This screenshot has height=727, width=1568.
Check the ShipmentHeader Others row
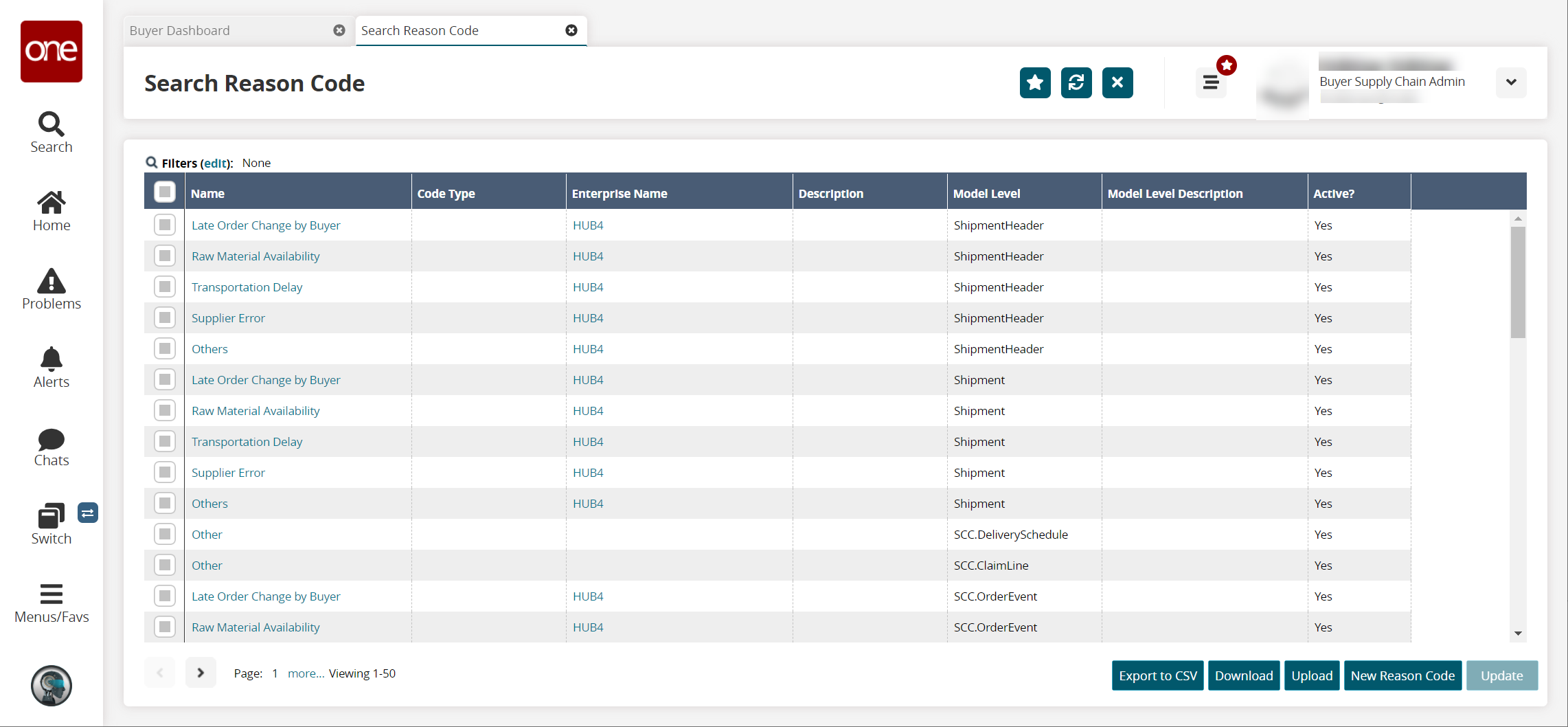point(165,348)
